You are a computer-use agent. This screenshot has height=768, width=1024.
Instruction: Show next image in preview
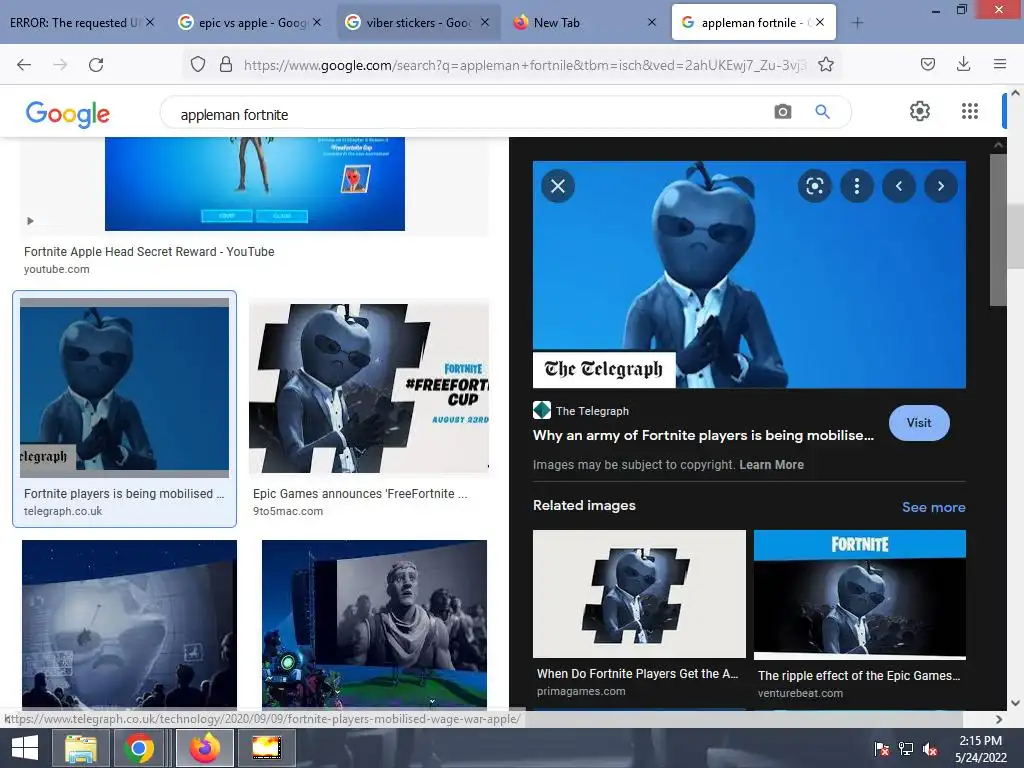(x=941, y=186)
